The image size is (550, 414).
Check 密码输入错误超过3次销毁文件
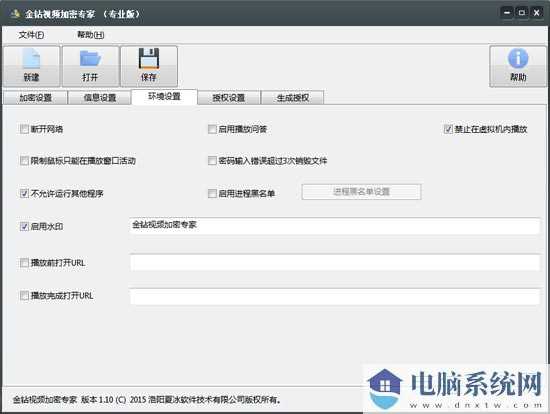212,161
